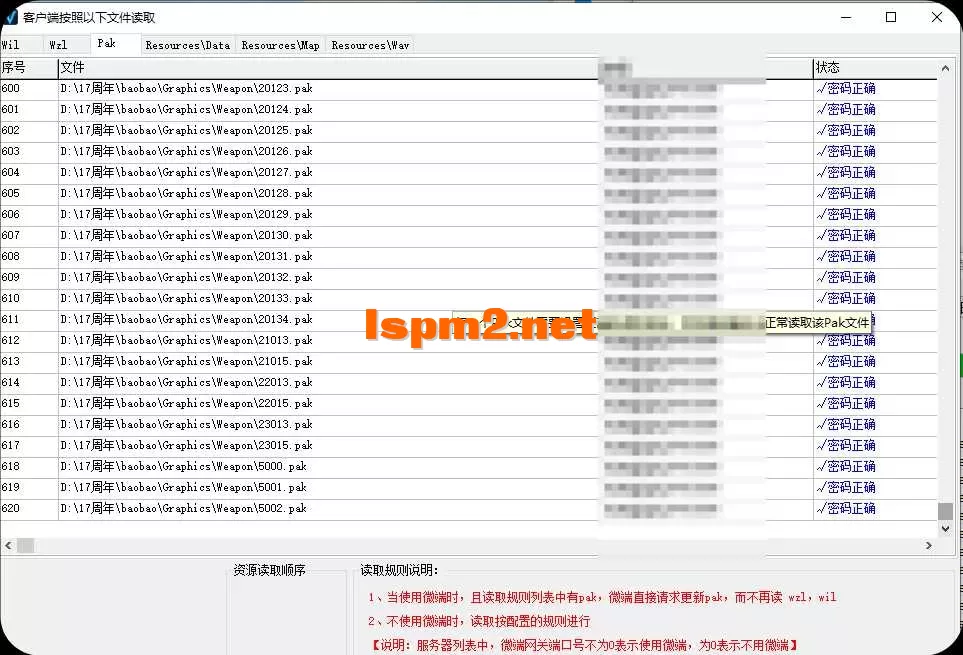Select file path Weapon\20127.pak

[x=187, y=172]
